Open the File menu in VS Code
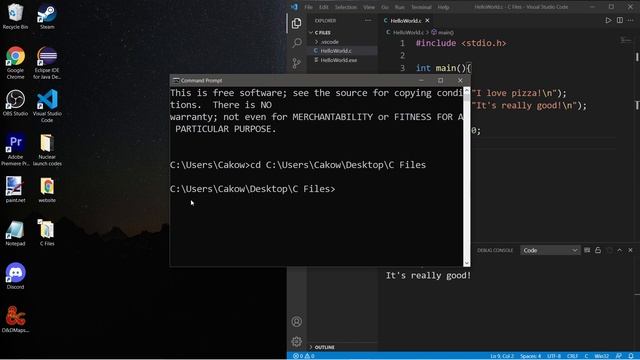This screenshot has height=360, width=640. click(308, 7)
